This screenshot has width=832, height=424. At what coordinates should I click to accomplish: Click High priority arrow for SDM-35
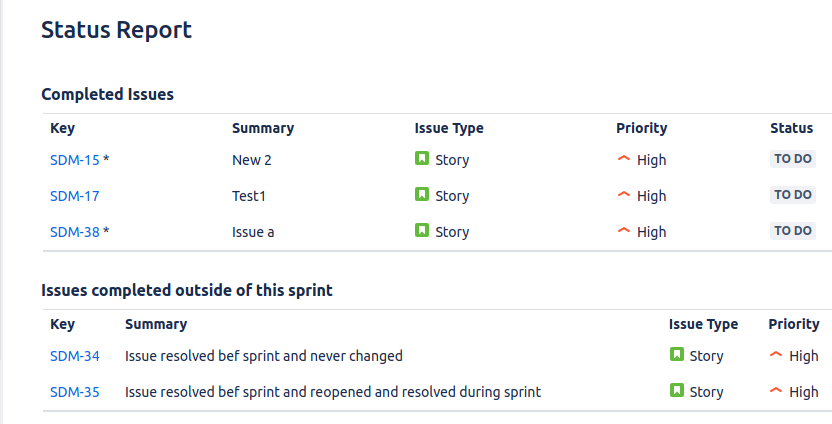pyautogui.click(x=776, y=390)
